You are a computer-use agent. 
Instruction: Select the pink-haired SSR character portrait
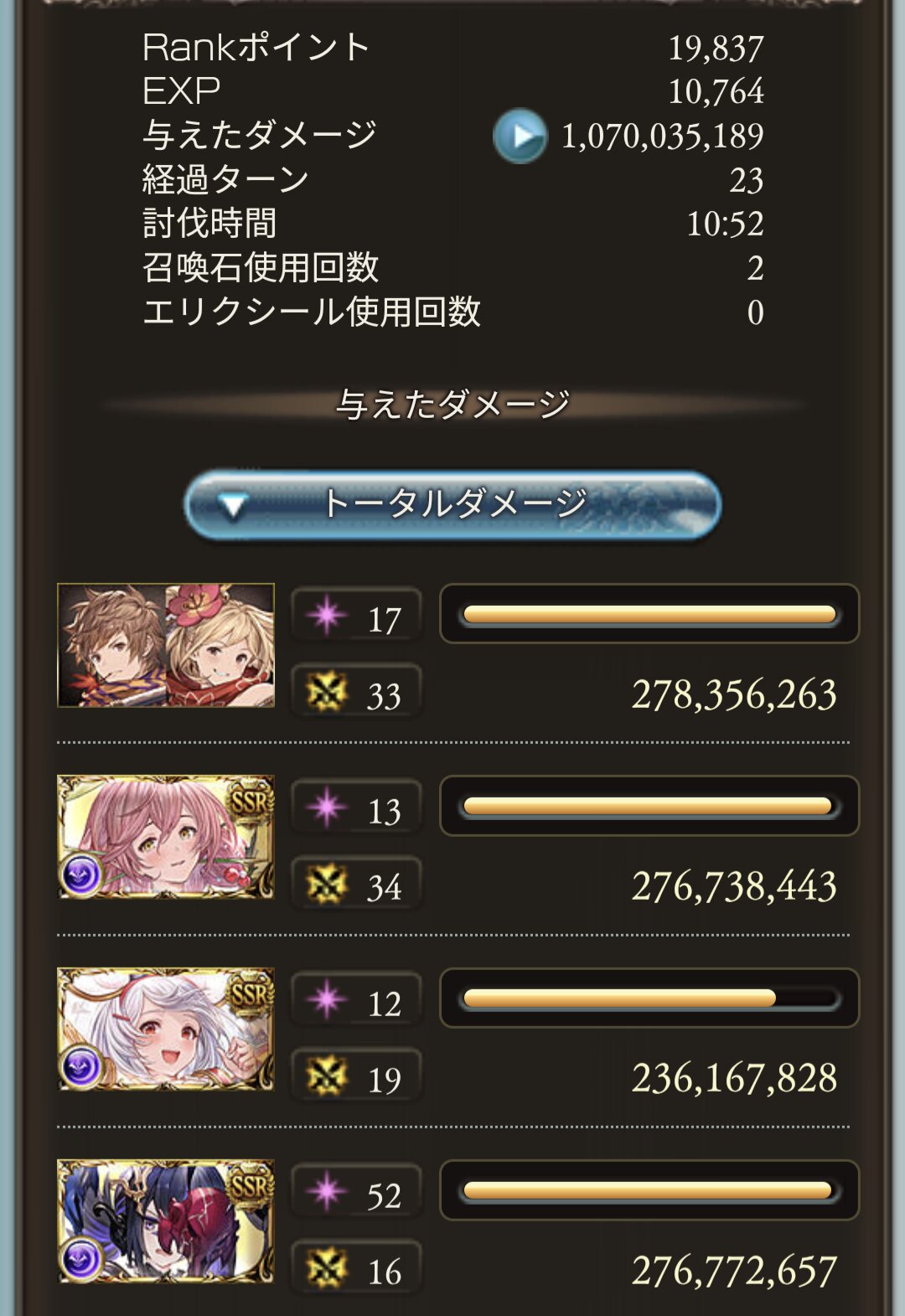[166, 837]
